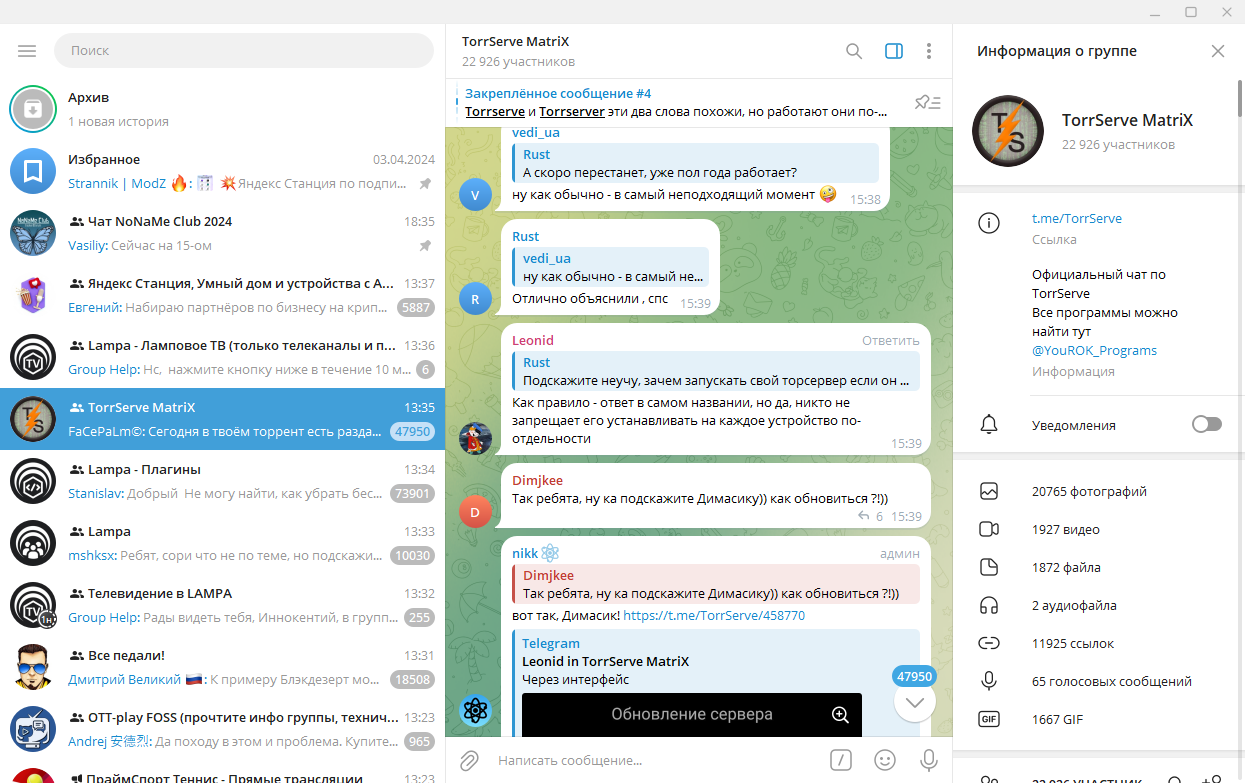
Task: Open the 1872 файла section
Action: pos(1098,567)
